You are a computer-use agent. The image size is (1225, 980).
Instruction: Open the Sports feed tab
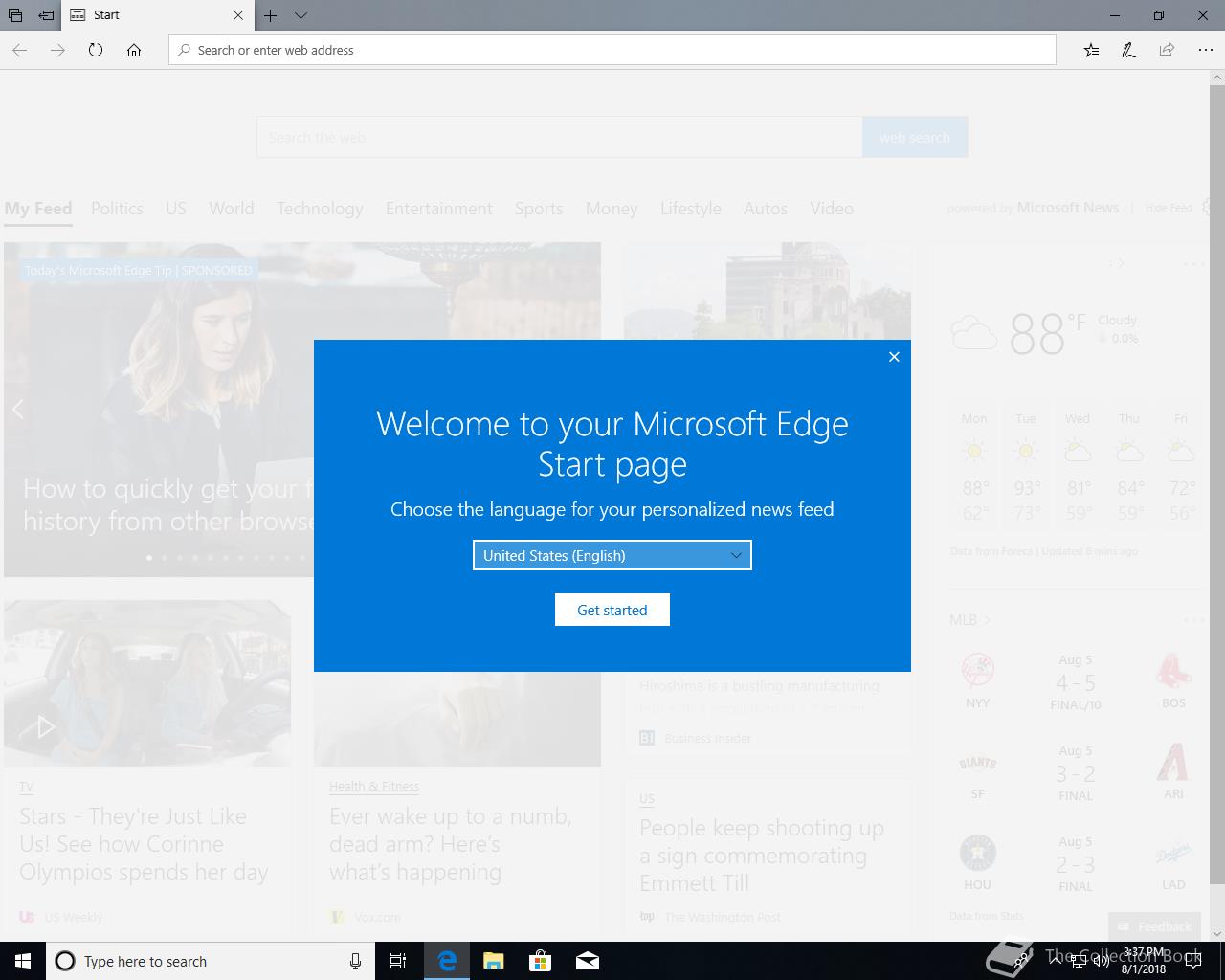pyautogui.click(x=539, y=208)
